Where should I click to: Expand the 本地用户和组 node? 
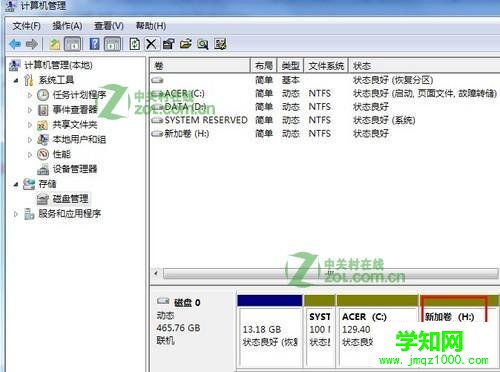(x=30, y=140)
